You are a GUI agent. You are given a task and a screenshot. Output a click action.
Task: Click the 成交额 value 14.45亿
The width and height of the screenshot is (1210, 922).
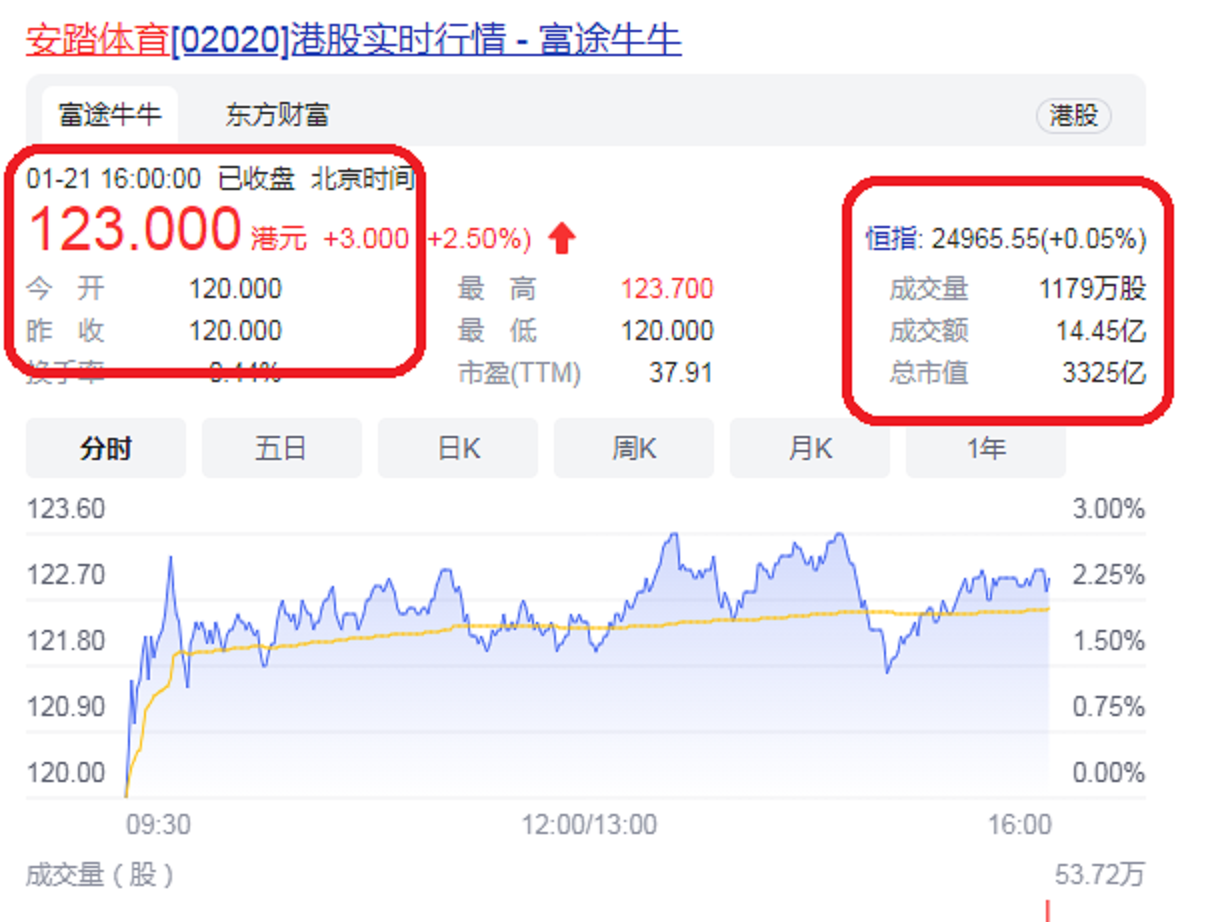(x=1101, y=330)
